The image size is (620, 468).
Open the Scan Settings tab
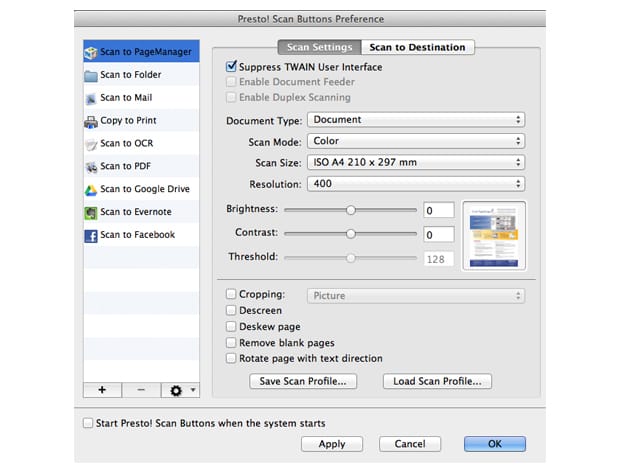pyautogui.click(x=319, y=47)
